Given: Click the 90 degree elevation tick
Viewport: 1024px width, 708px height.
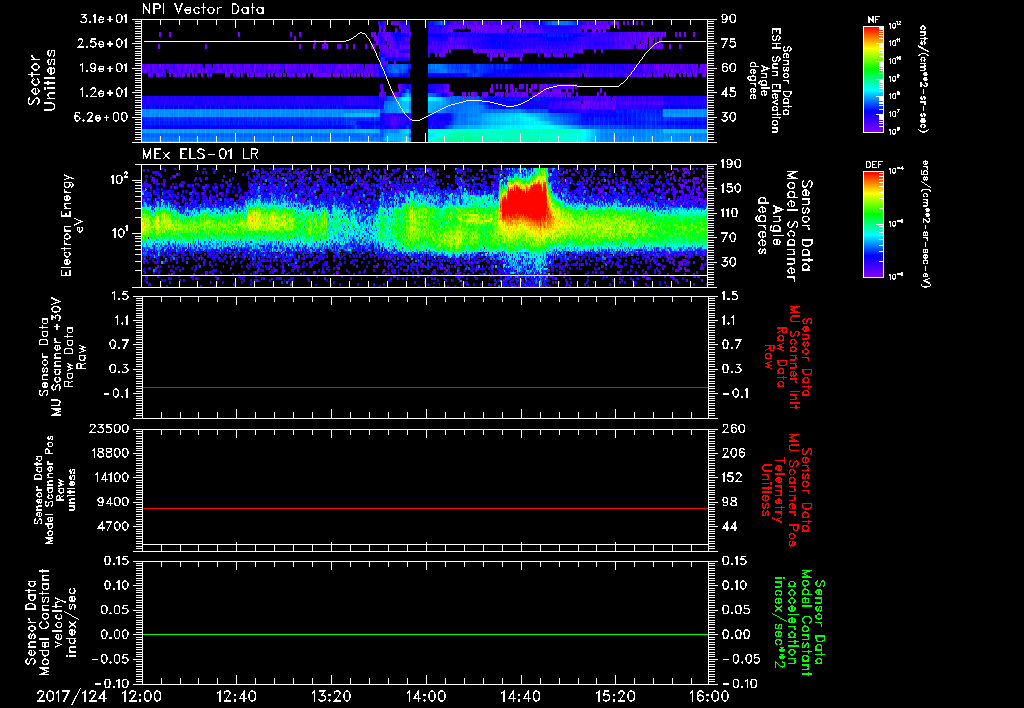Looking at the screenshot, I should 729,19.
